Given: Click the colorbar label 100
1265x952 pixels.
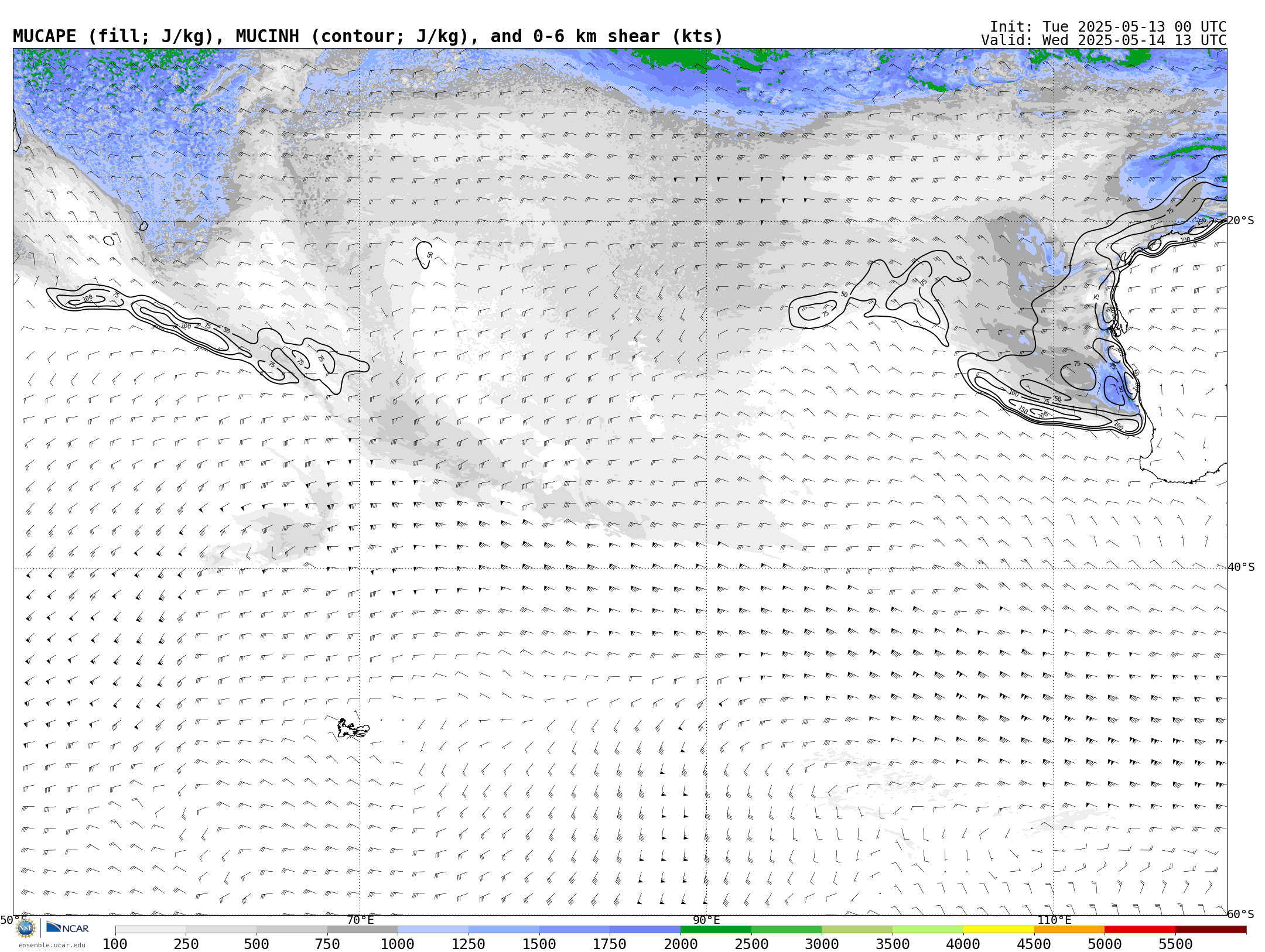Looking at the screenshot, I should point(115,944).
